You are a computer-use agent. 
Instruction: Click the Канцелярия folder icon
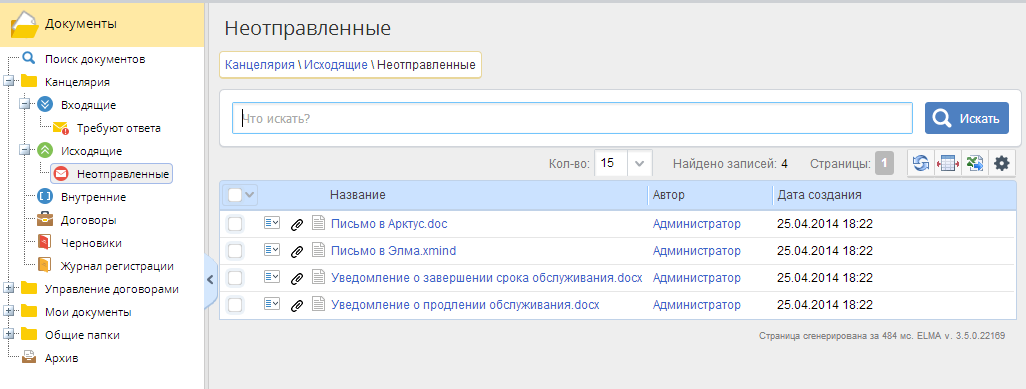pyautogui.click(x=29, y=81)
